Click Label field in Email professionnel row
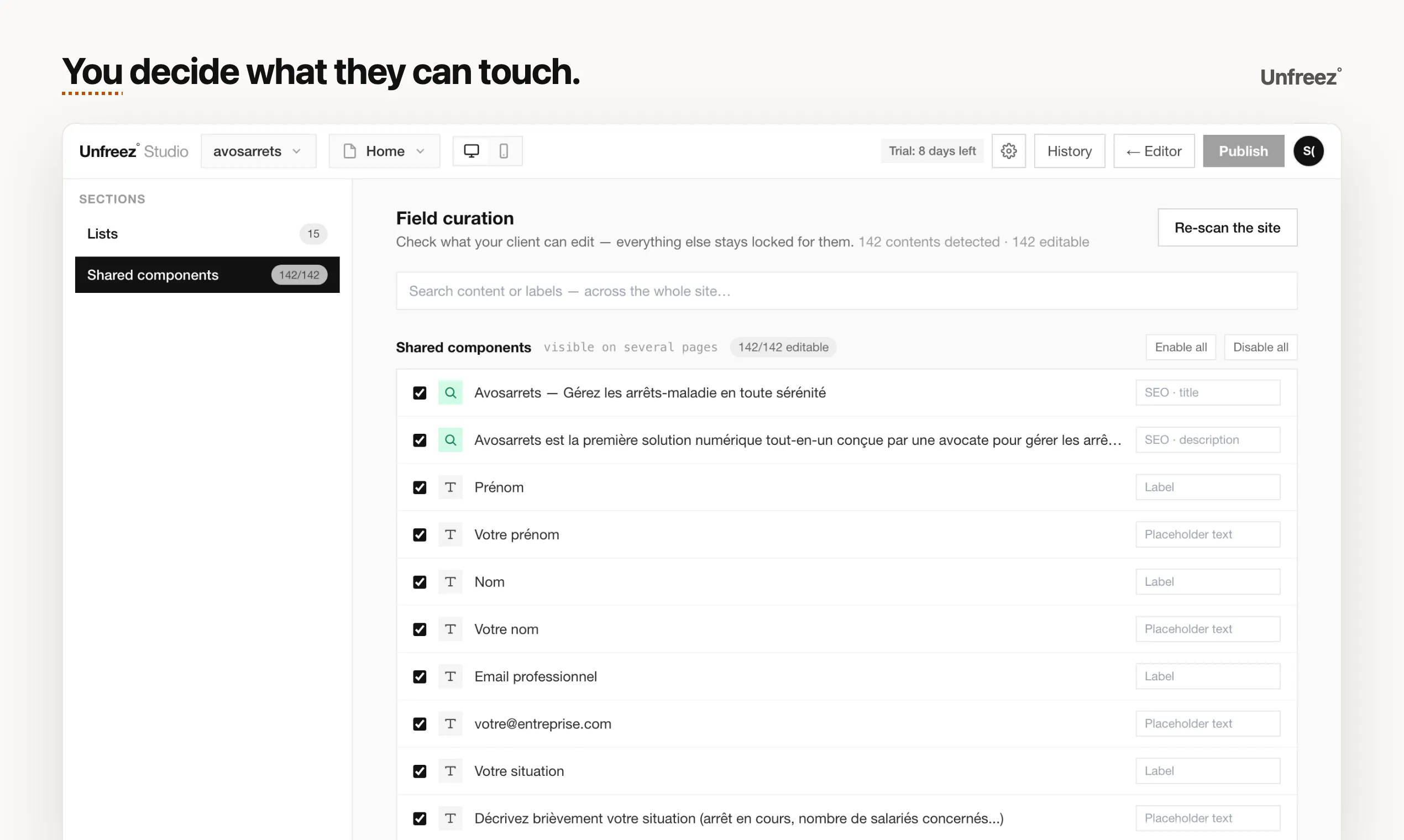The image size is (1404, 840). 1208,676
